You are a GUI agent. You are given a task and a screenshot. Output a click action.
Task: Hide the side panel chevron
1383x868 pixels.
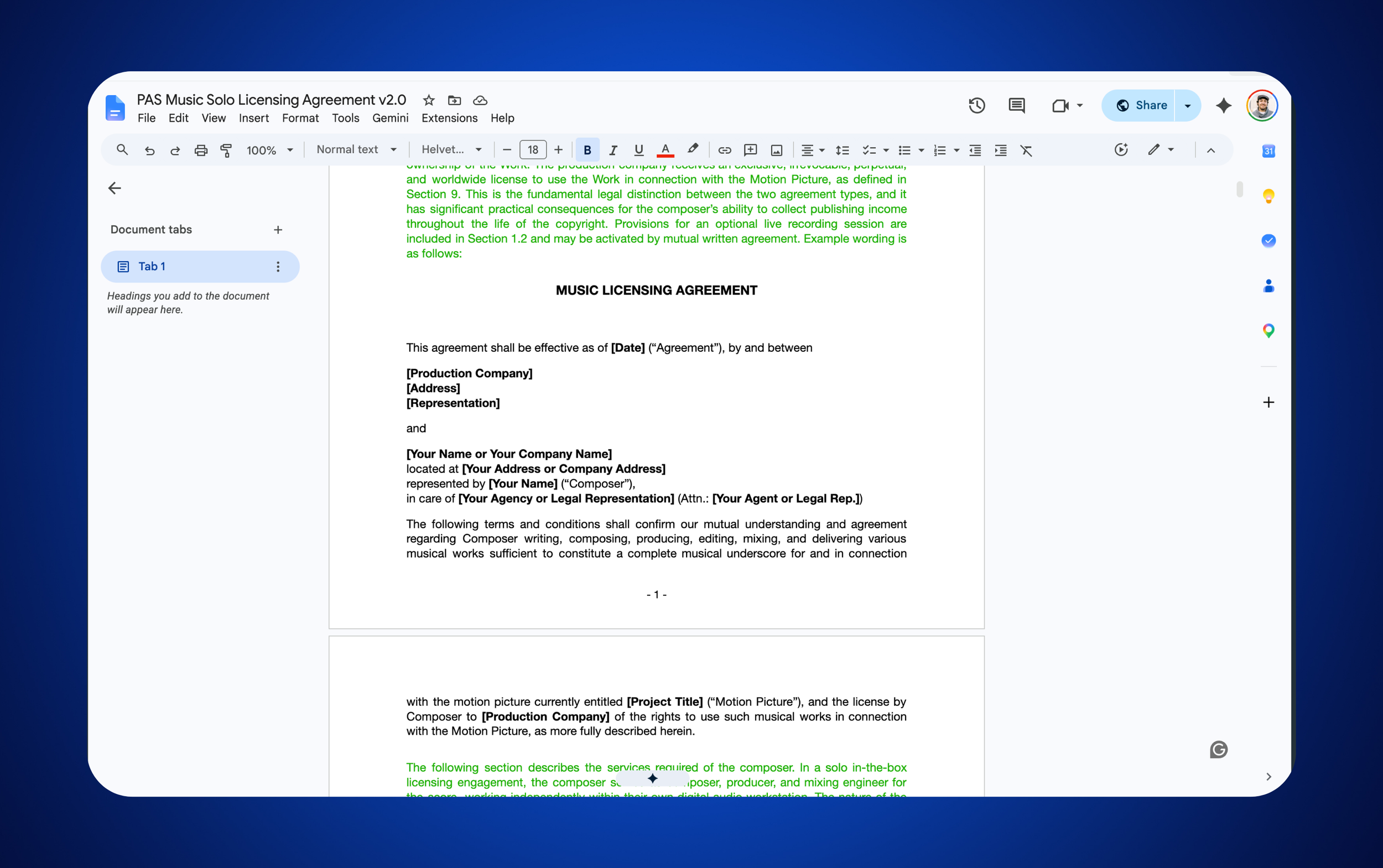click(1268, 777)
